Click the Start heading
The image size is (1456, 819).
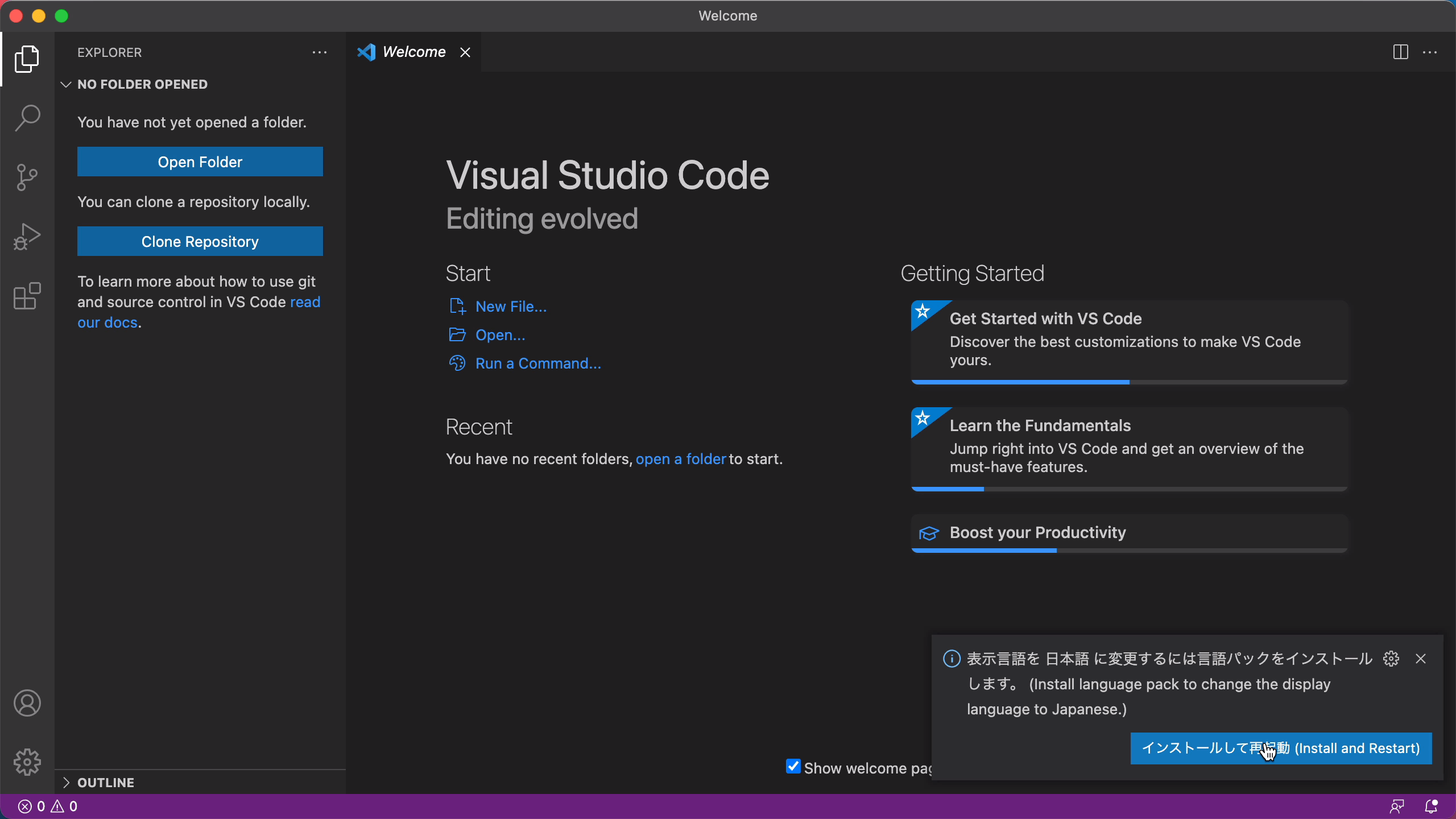(x=468, y=274)
